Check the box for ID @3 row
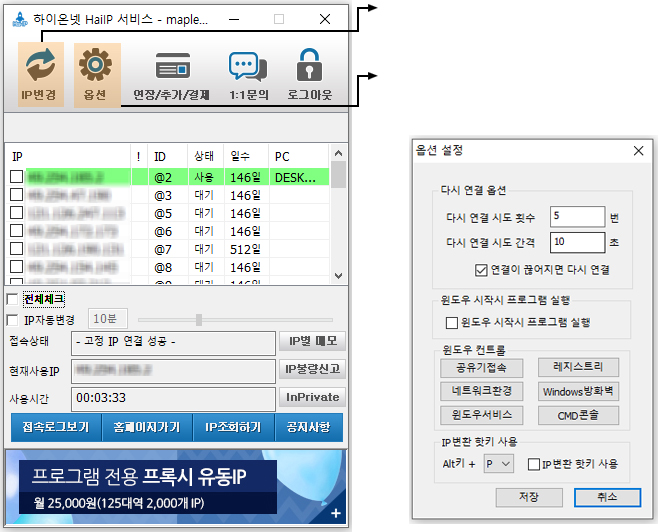 click(16, 195)
